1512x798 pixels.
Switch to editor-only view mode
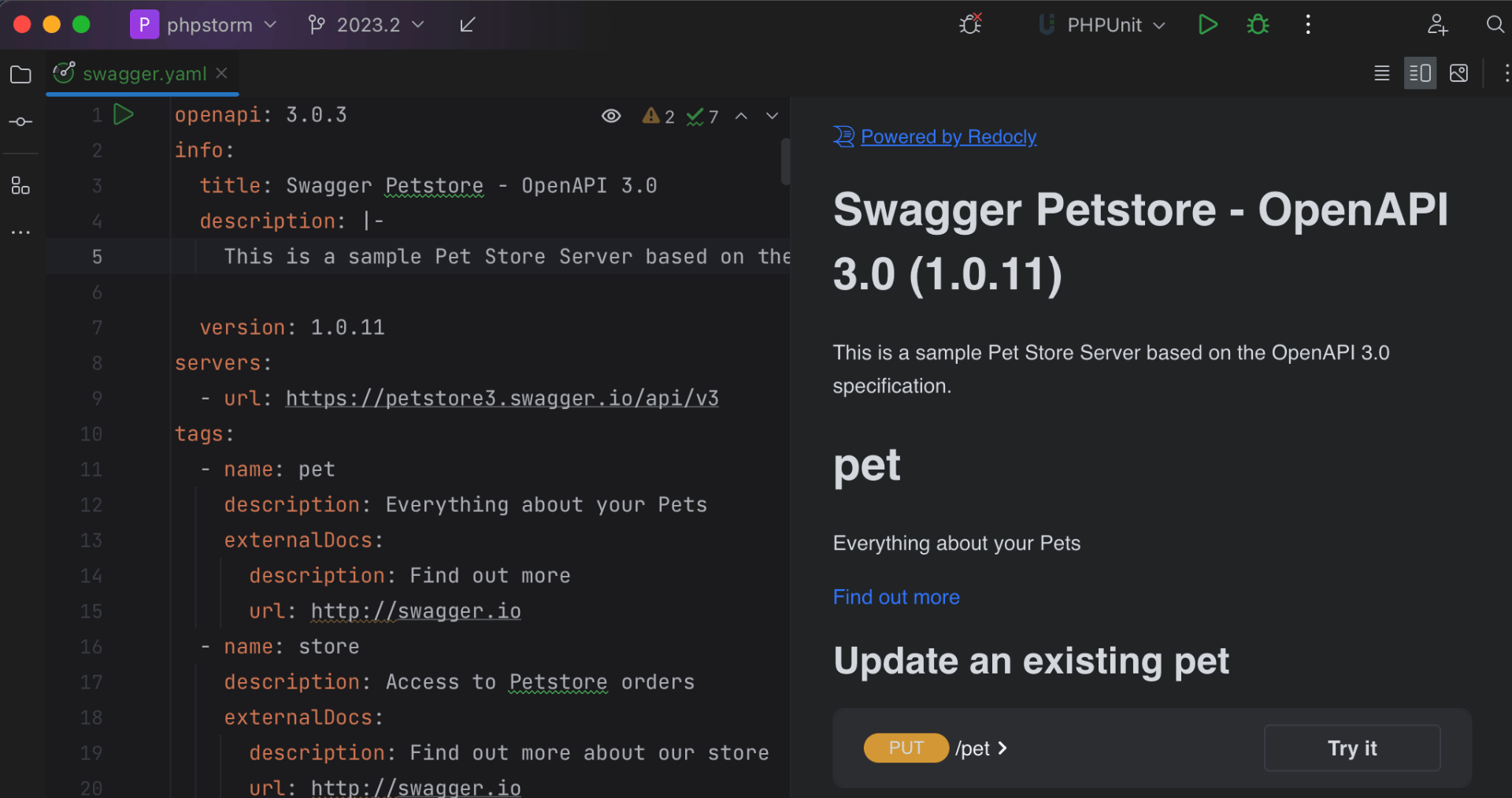point(1381,74)
